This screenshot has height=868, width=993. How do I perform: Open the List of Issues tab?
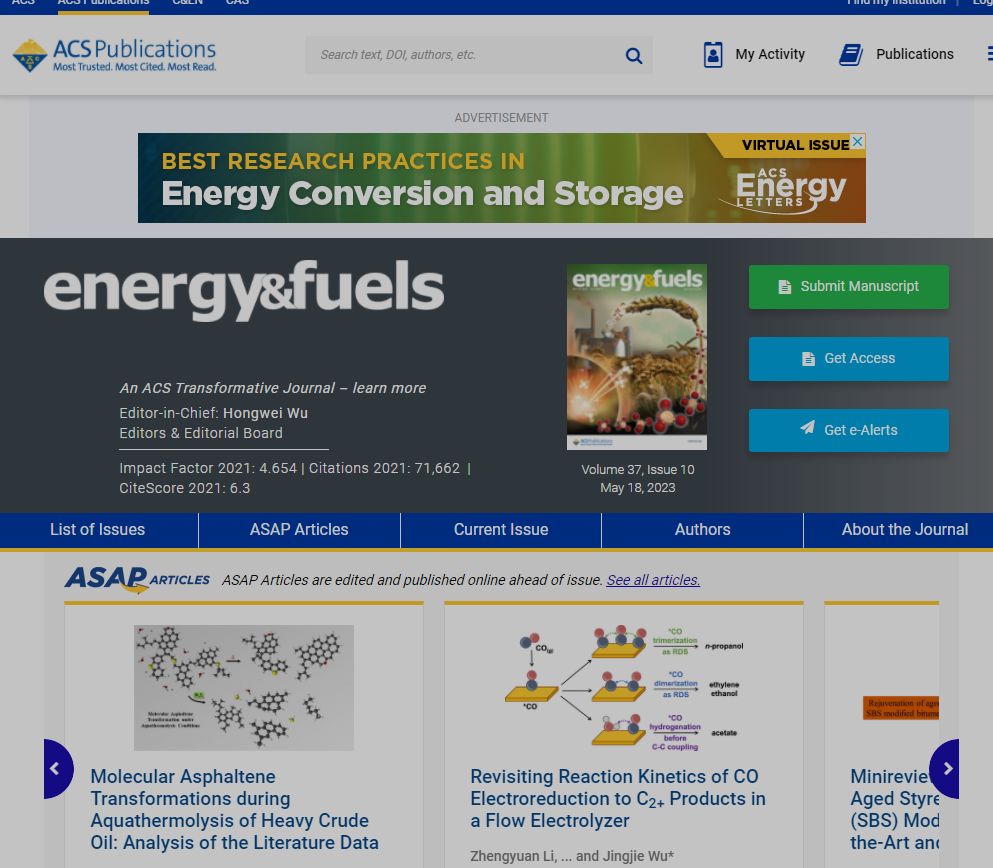coord(97,530)
